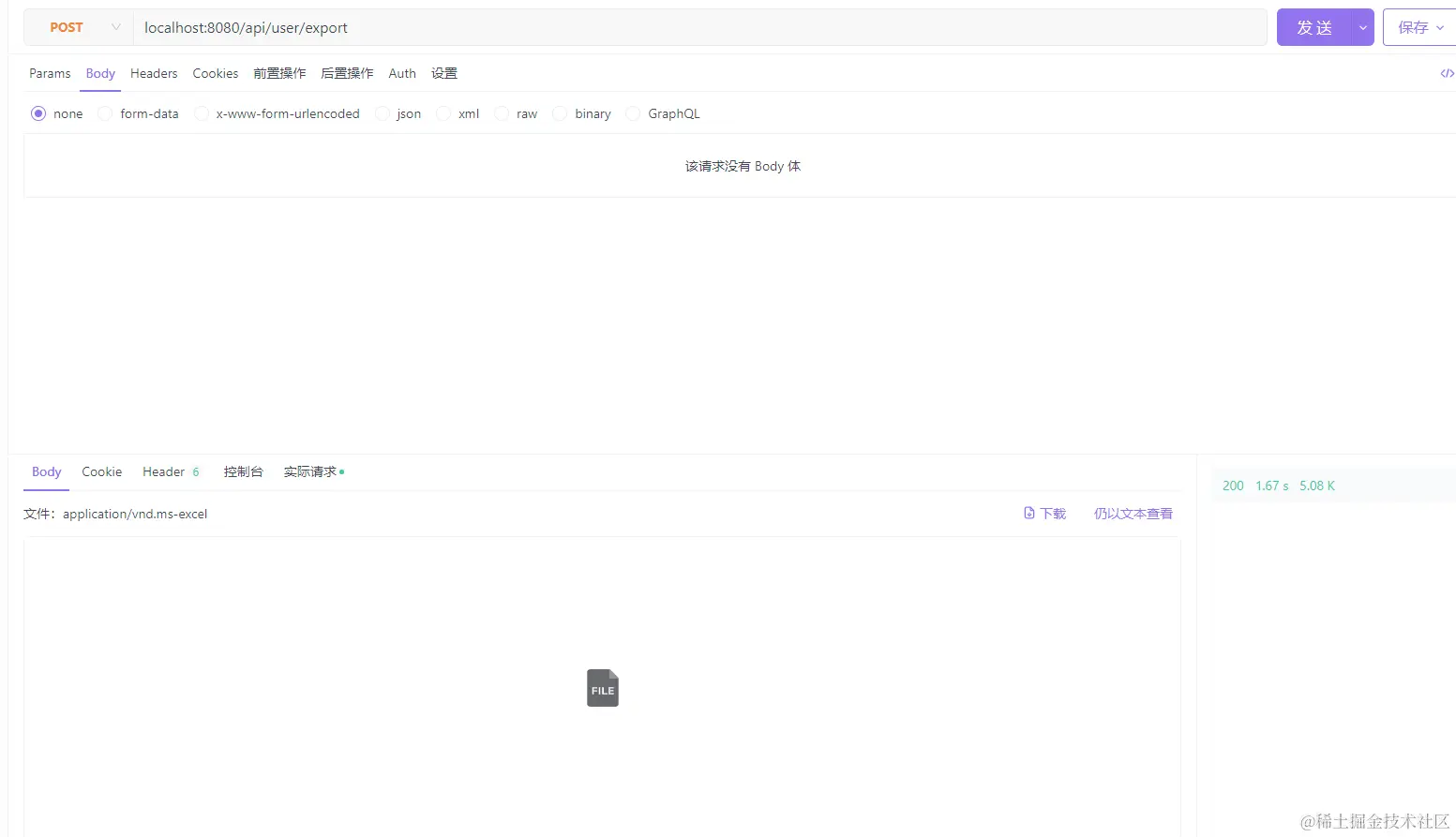Choose the raw body option
The height and width of the screenshot is (837, 1456).
[x=502, y=113]
